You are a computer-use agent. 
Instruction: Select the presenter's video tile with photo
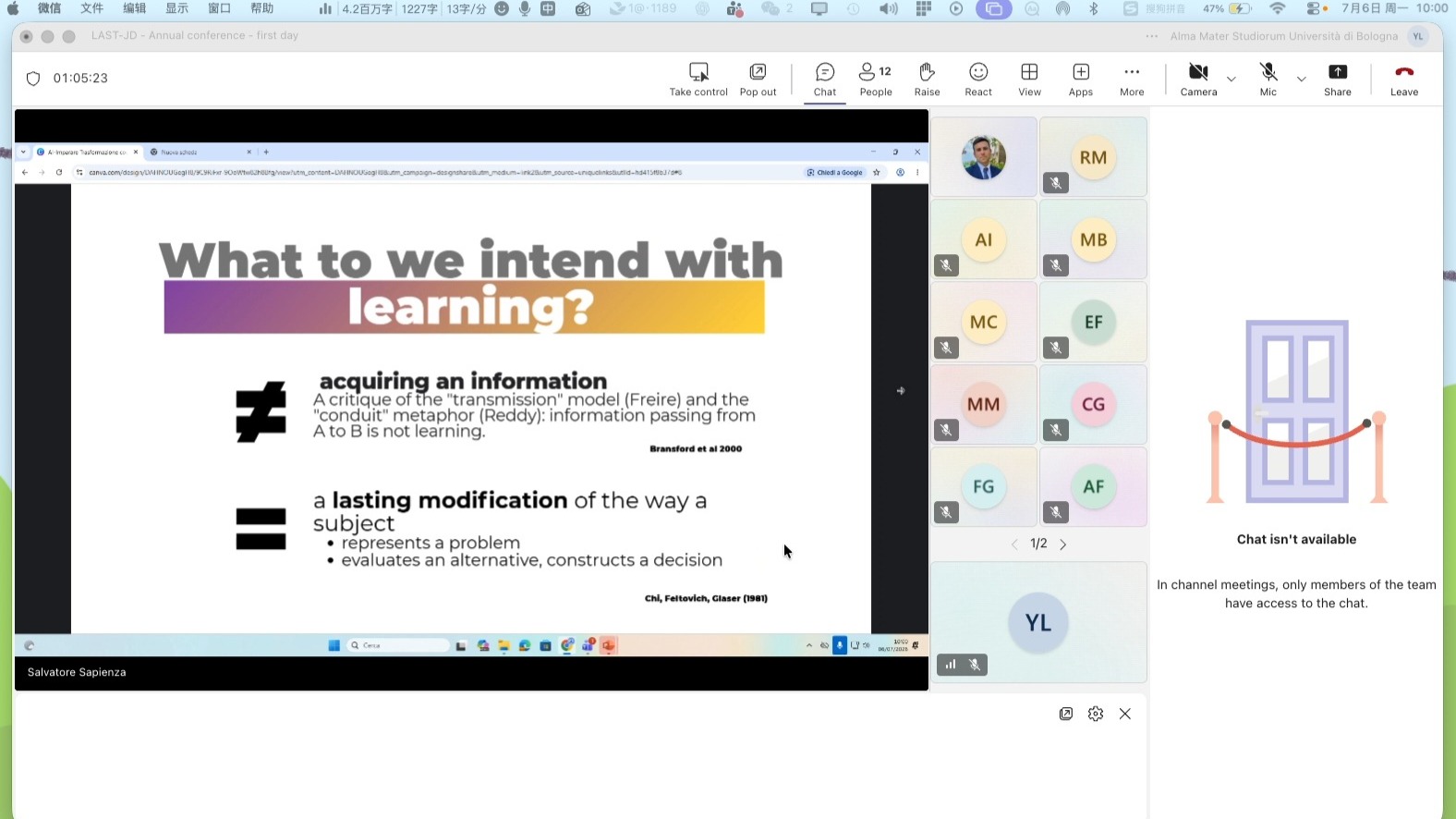point(984,157)
